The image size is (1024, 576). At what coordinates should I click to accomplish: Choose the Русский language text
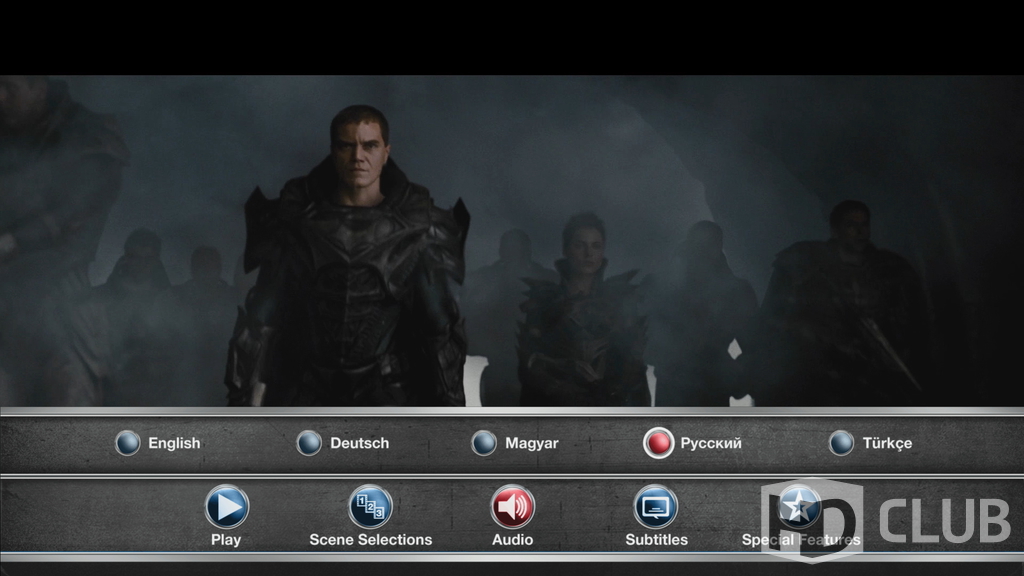coord(711,443)
